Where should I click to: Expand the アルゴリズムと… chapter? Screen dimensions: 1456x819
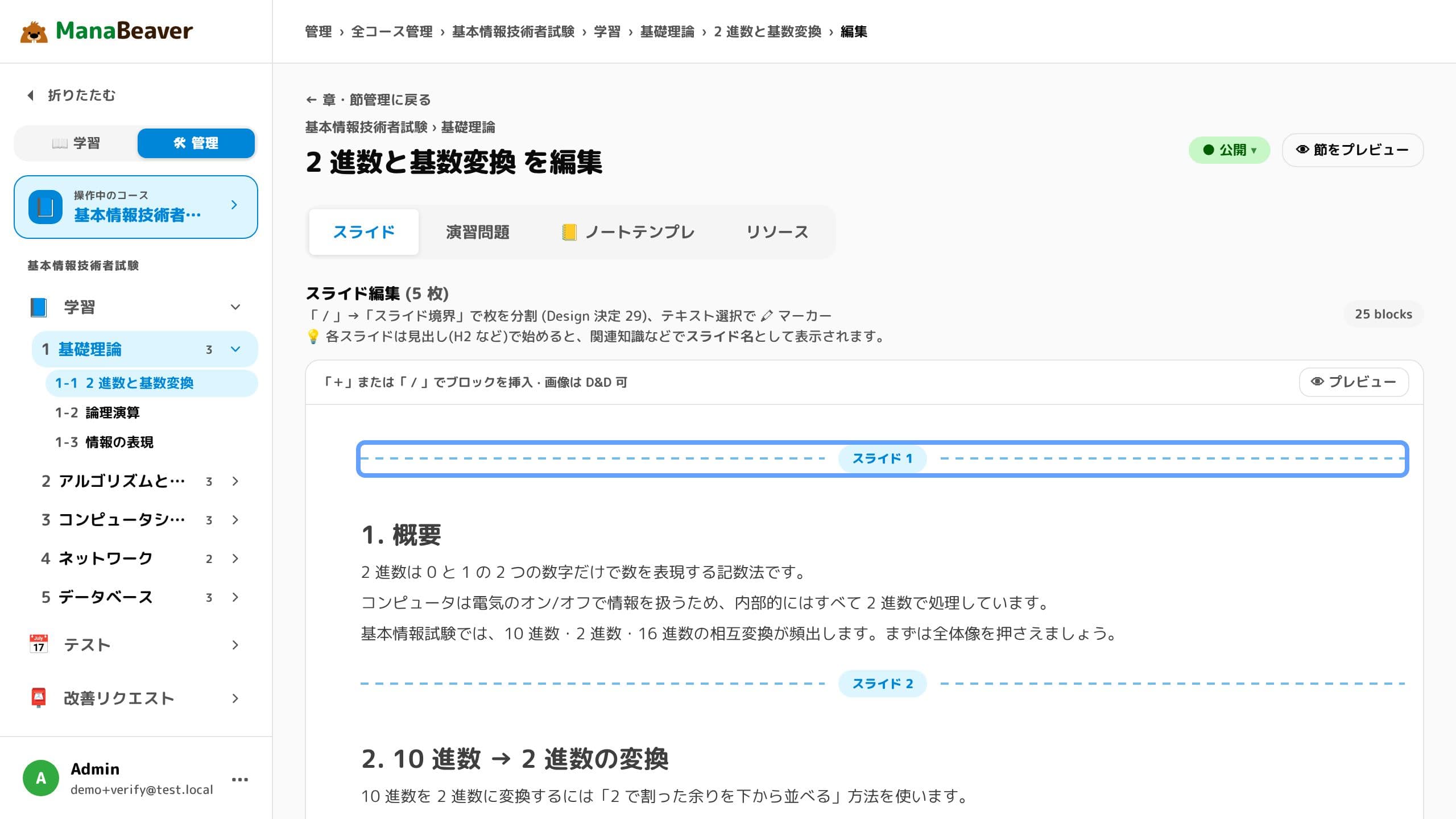point(235,481)
